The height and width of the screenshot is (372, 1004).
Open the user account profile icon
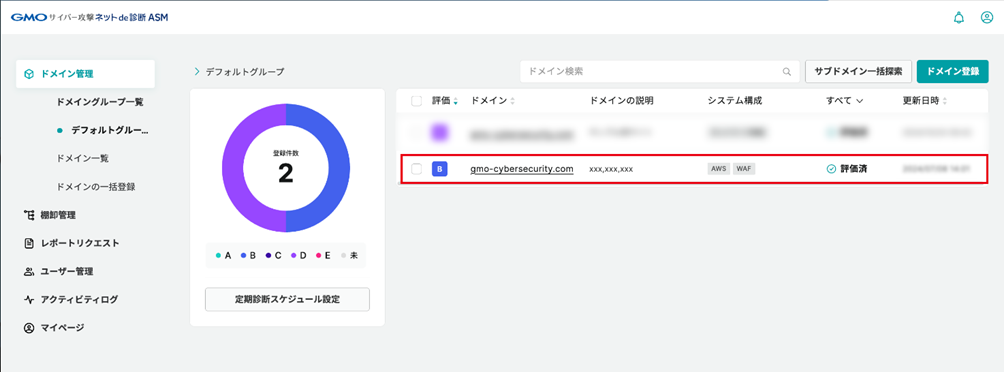click(987, 18)
